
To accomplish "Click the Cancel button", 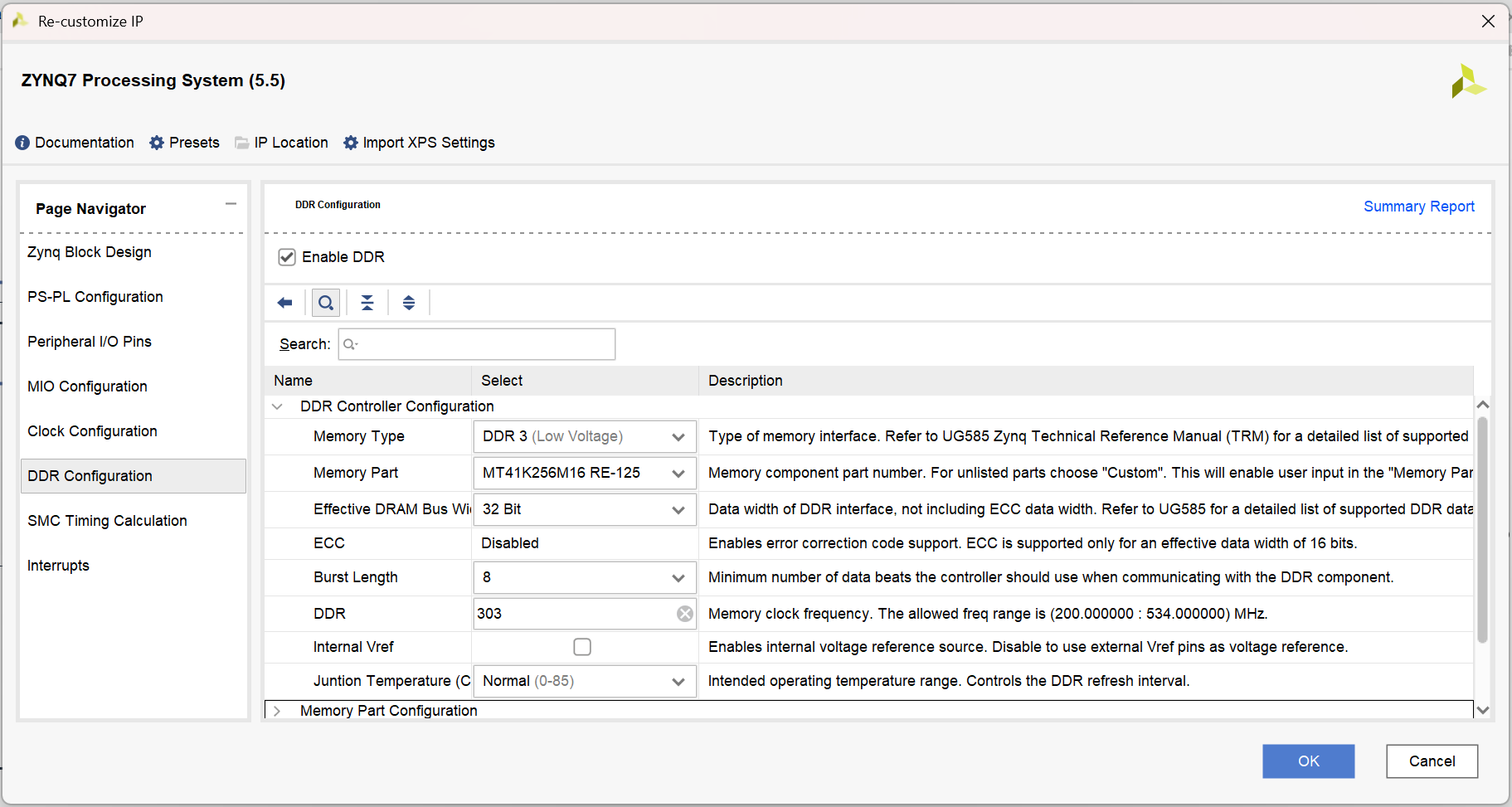I will (x=1432, y=761).
